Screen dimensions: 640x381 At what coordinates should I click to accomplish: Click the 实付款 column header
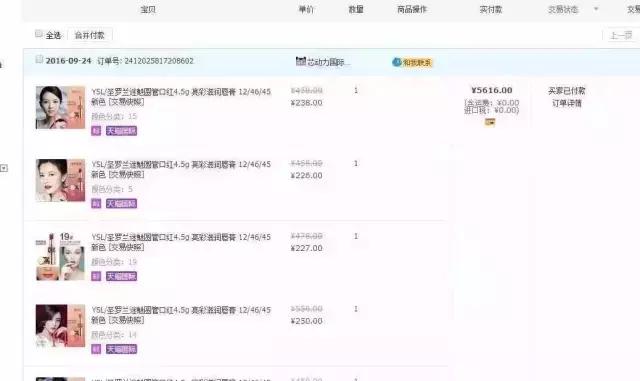tap(491, 9)
